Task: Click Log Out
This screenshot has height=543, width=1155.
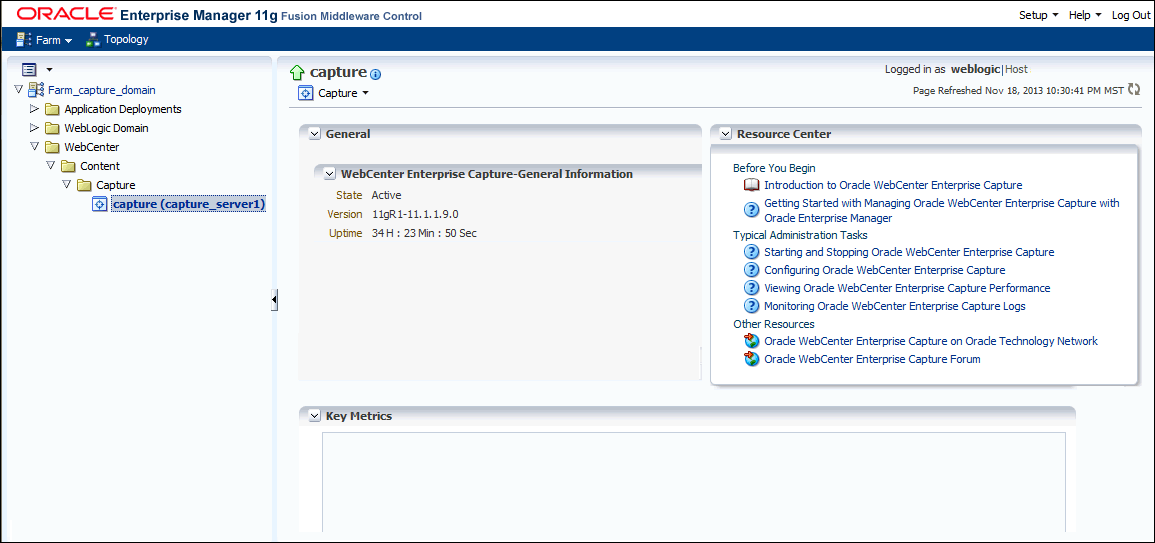Action: tap(1130, 15)
